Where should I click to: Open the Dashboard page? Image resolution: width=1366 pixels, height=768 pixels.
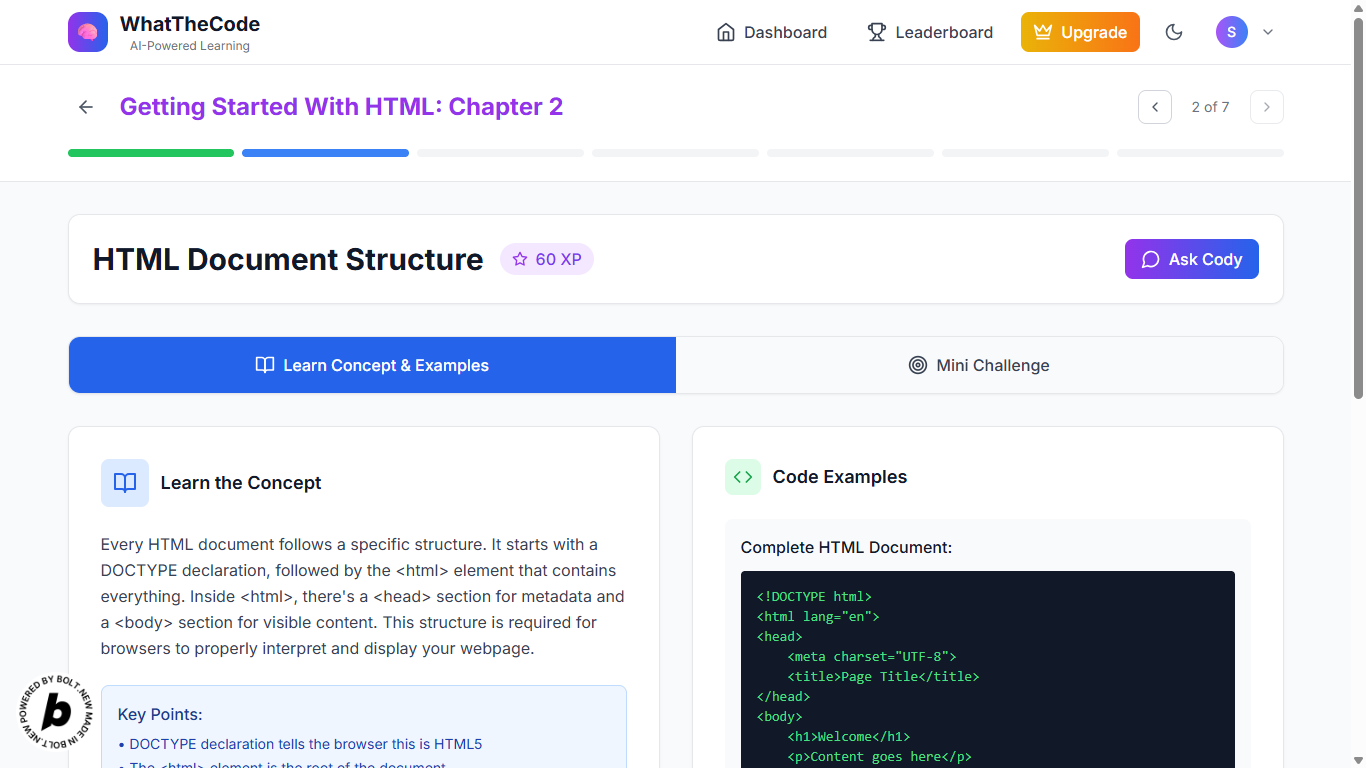tap(772, 32)
